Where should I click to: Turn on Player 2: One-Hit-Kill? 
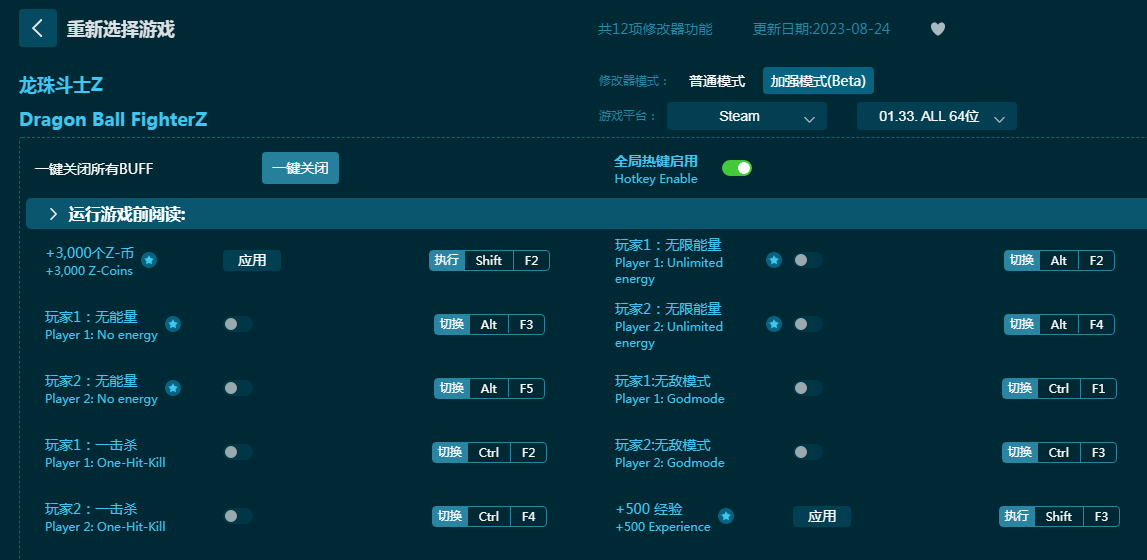coord(238,516)
